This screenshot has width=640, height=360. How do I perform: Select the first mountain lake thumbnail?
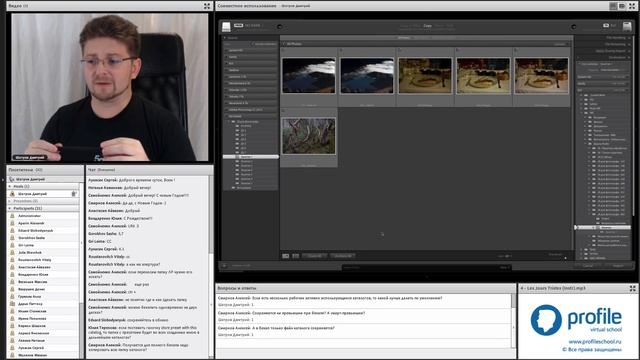tap(309, 76)
